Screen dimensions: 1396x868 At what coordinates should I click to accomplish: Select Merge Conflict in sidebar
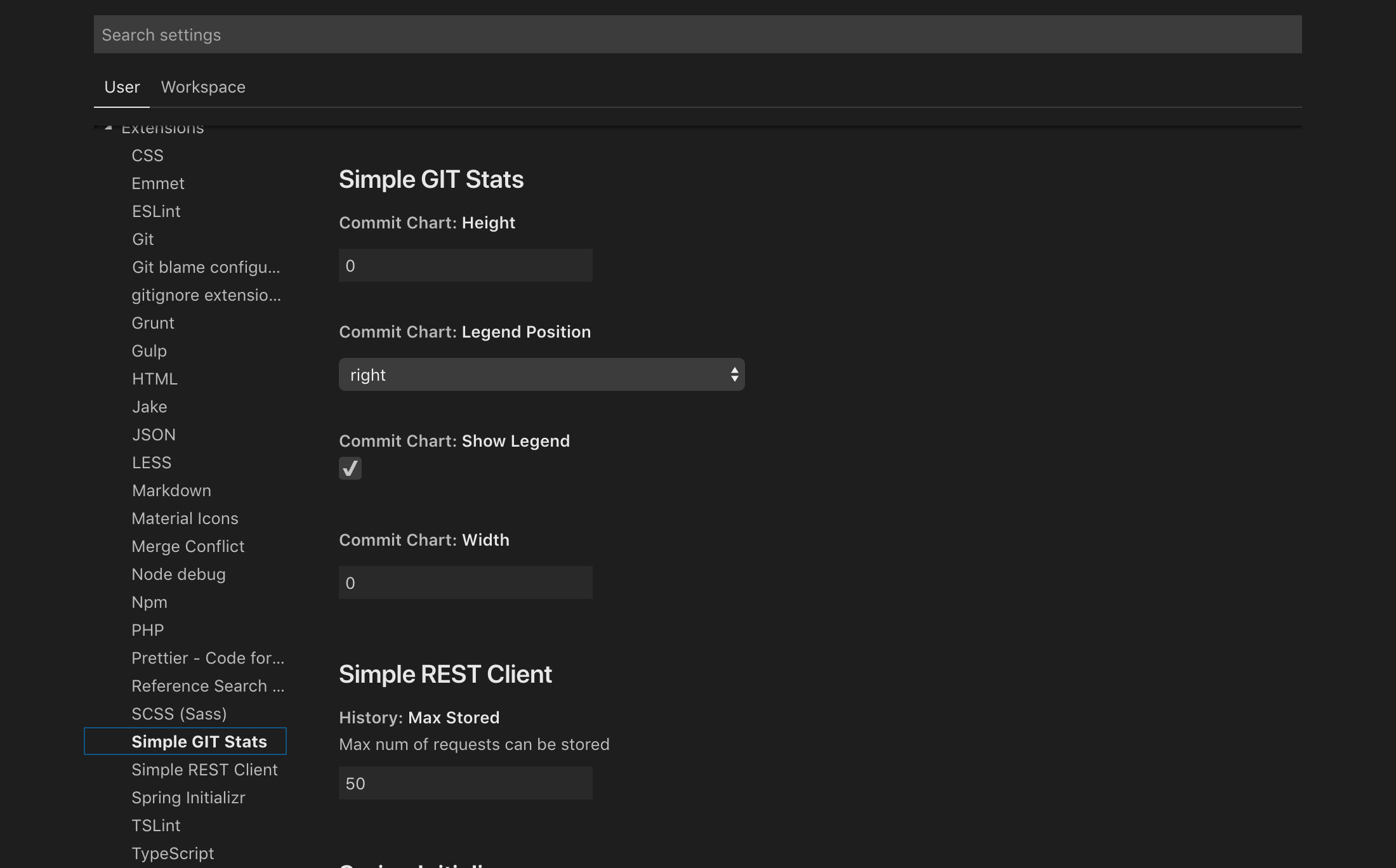click(188, 546)
